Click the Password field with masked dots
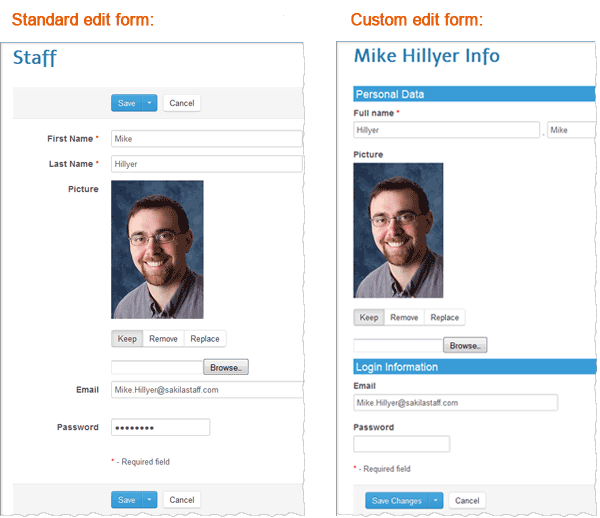Screen dimensions: 600x518 160,427
